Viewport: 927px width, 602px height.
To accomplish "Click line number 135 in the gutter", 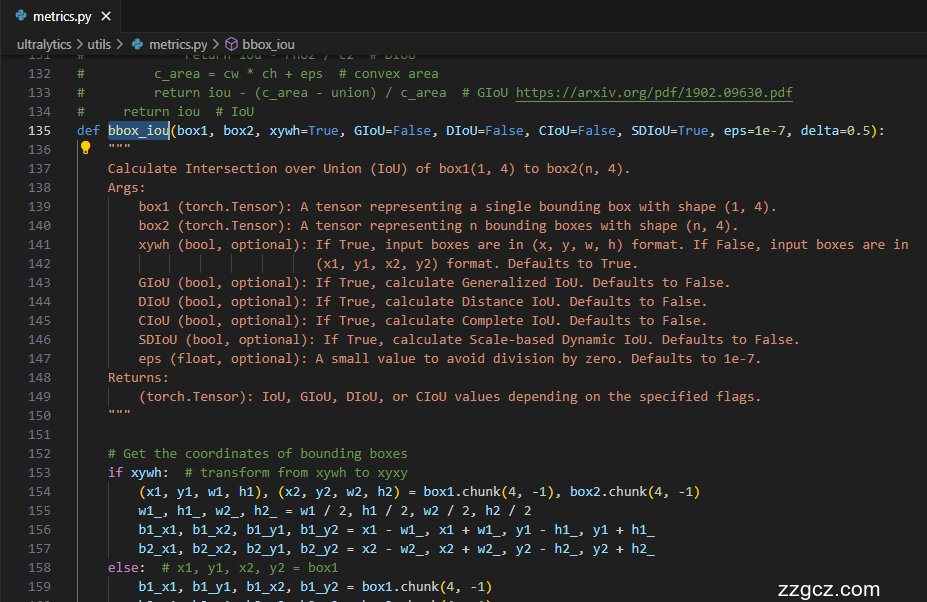I will [40, 130].
